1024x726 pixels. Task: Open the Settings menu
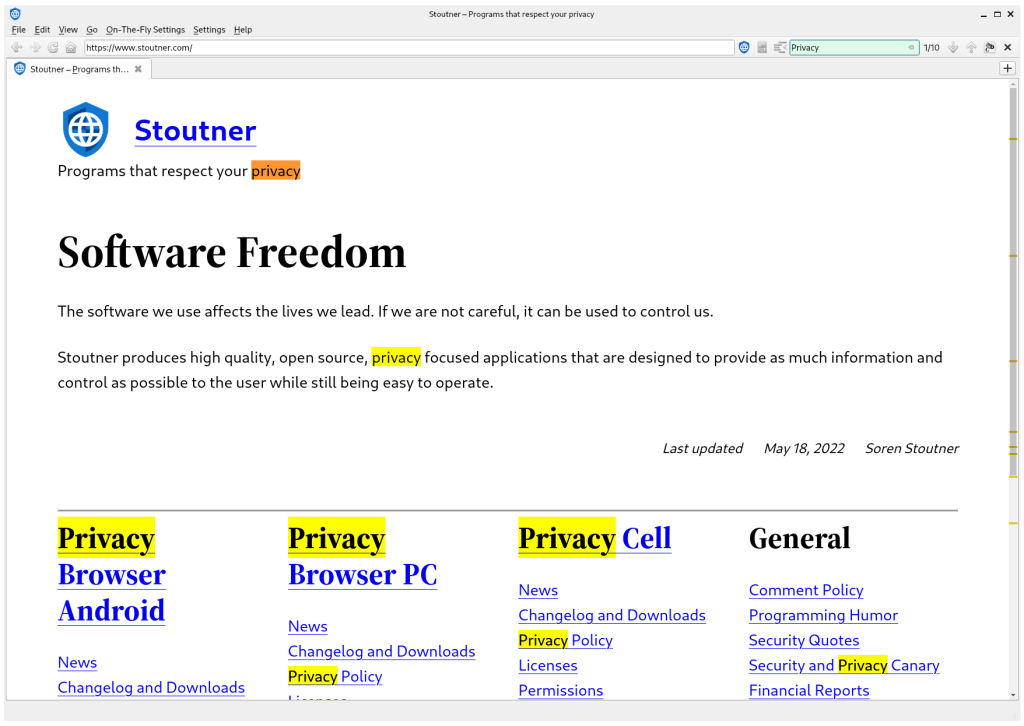[x=209, y=30]
